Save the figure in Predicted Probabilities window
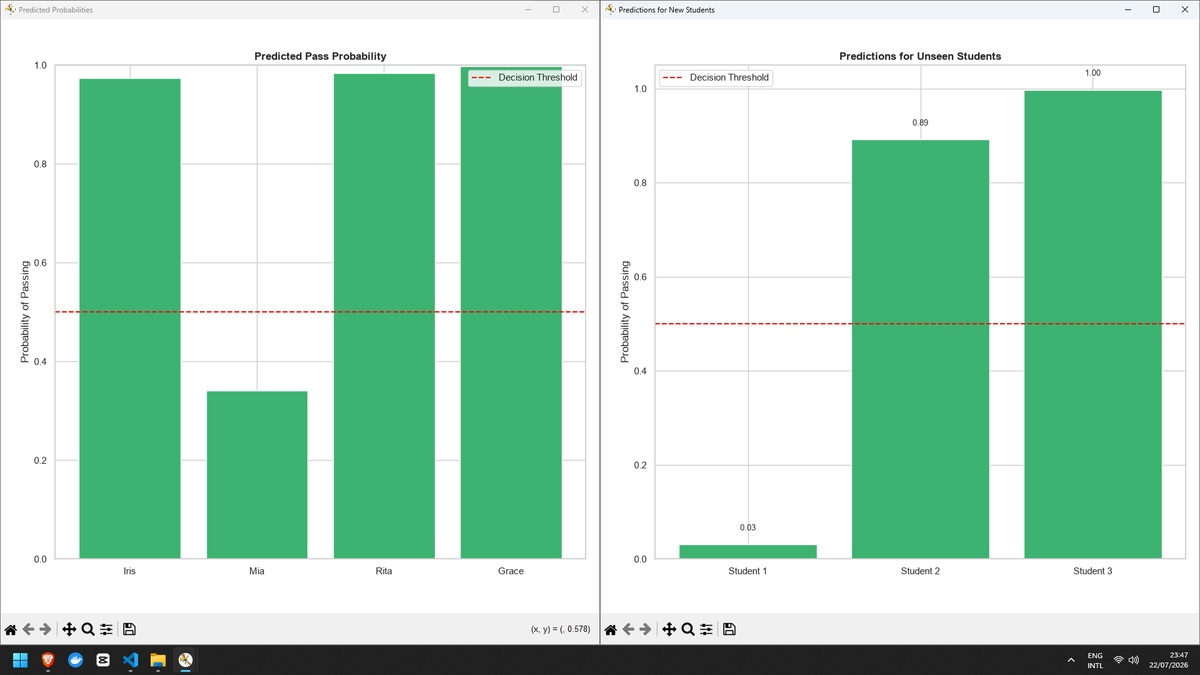 129,629
